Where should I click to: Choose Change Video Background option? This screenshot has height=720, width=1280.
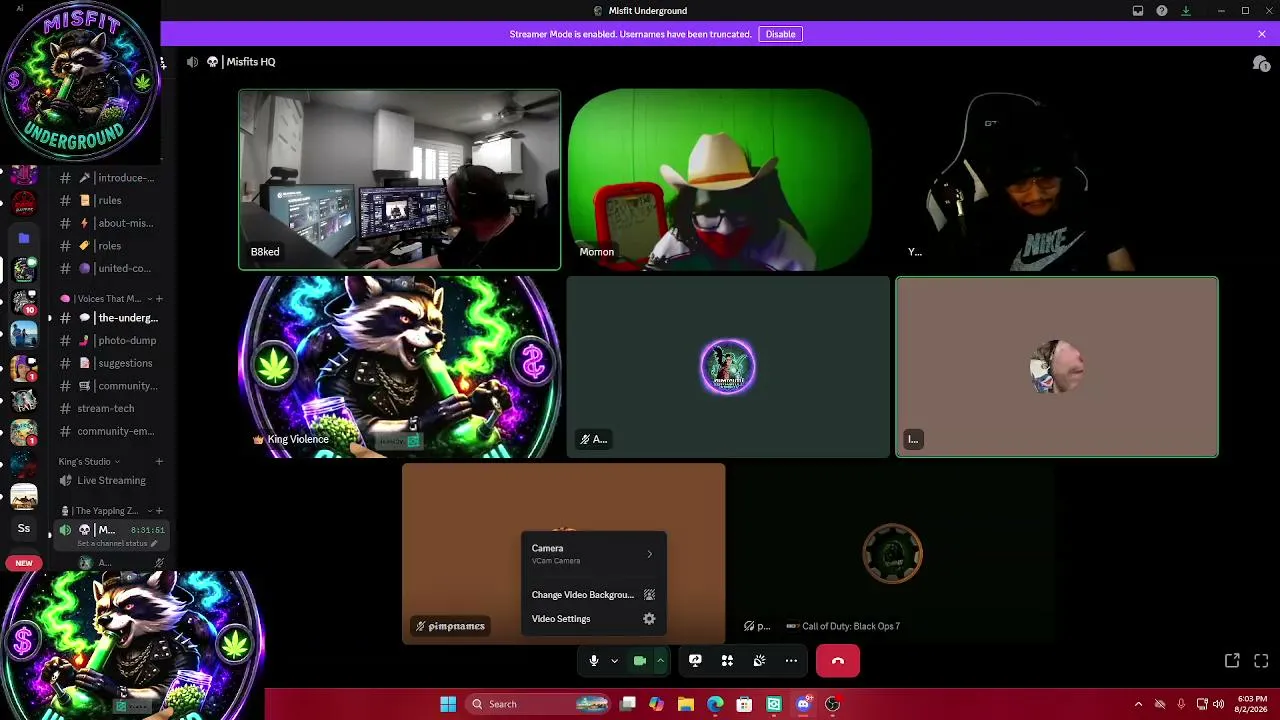[x=593, y=595]
